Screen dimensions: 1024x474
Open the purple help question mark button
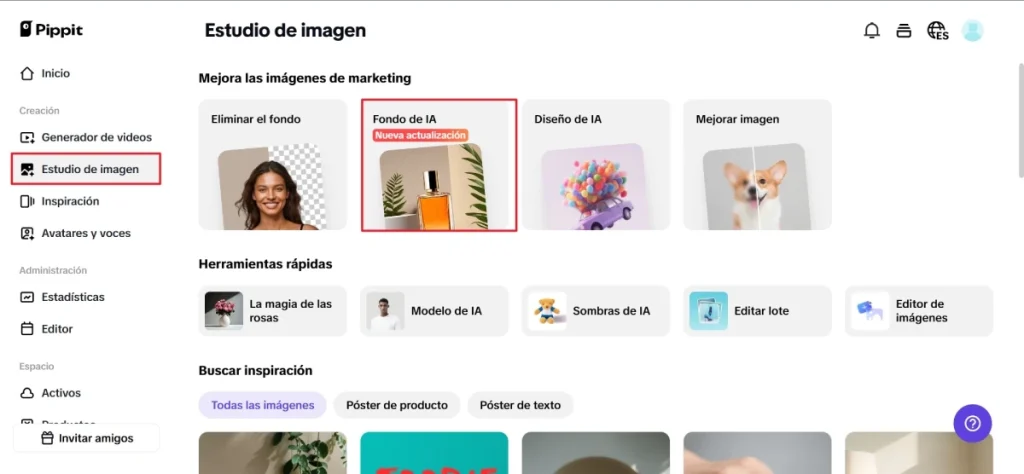coord(972,423)
